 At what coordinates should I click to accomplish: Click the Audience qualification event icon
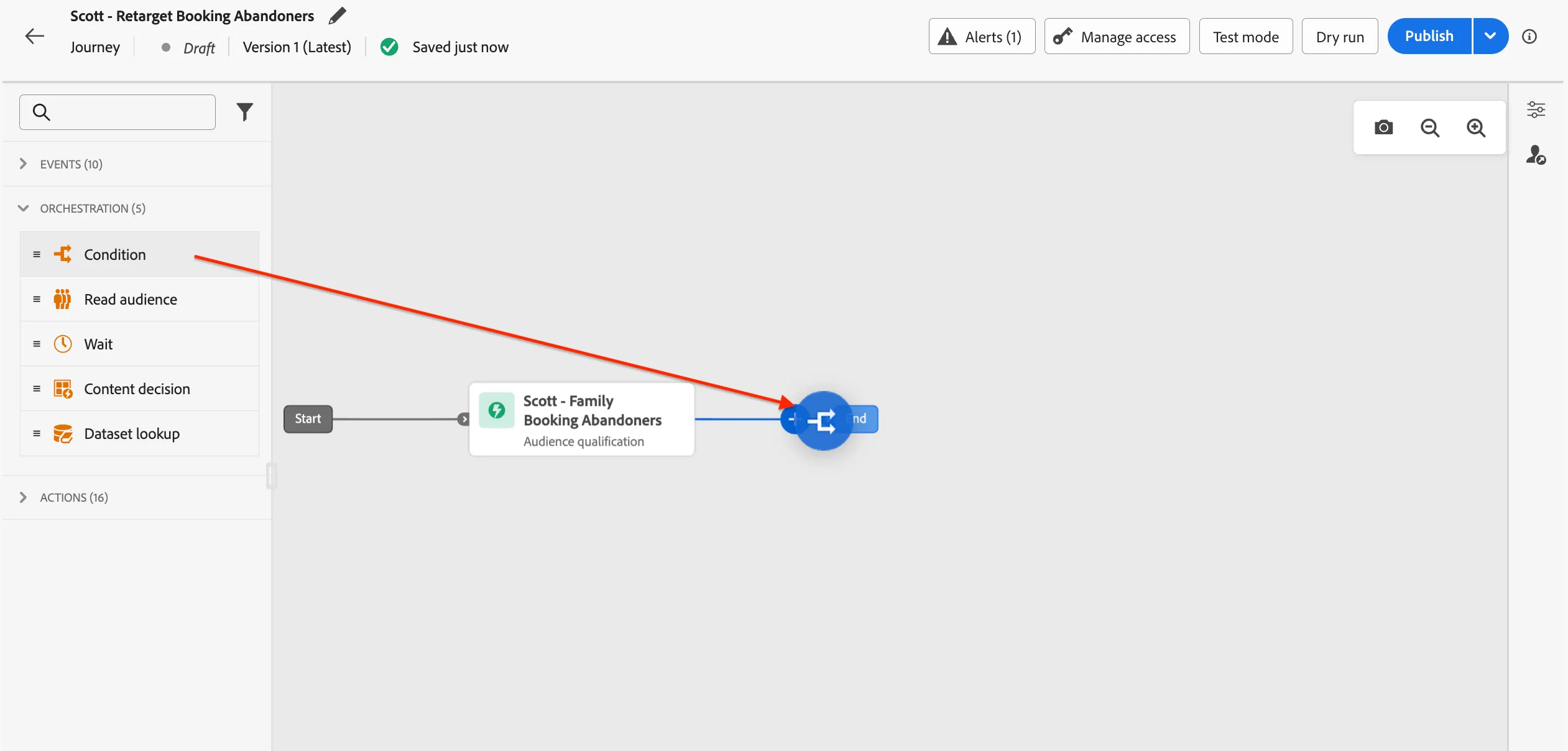coord(496,410)
